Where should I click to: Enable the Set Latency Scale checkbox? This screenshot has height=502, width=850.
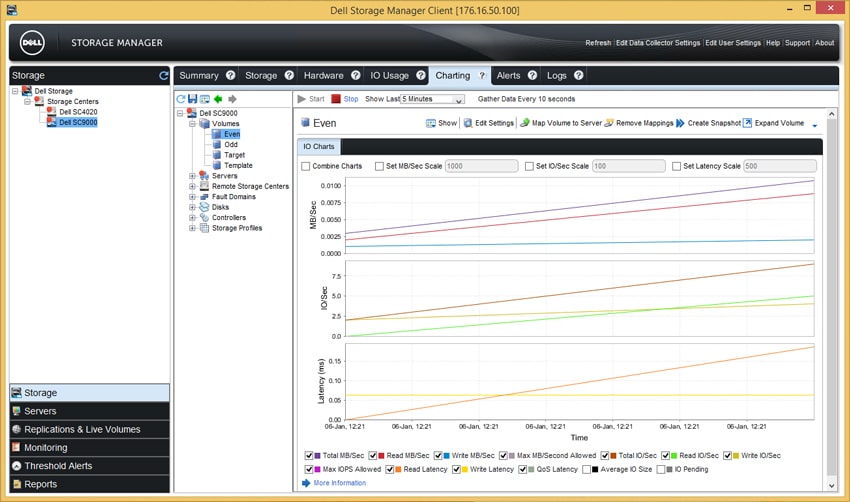[677, 166]
